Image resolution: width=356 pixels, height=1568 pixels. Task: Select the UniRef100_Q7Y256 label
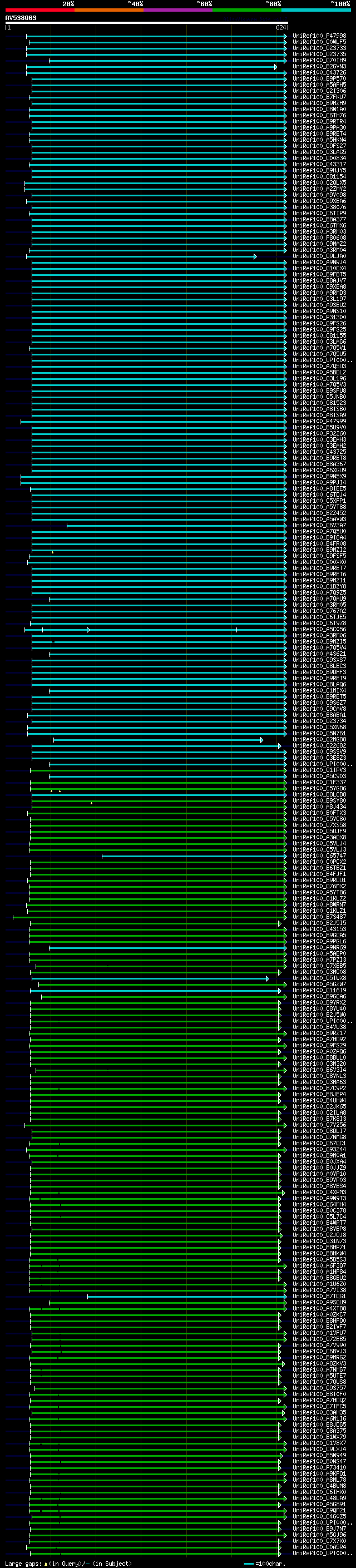[x=319, y=1125]
